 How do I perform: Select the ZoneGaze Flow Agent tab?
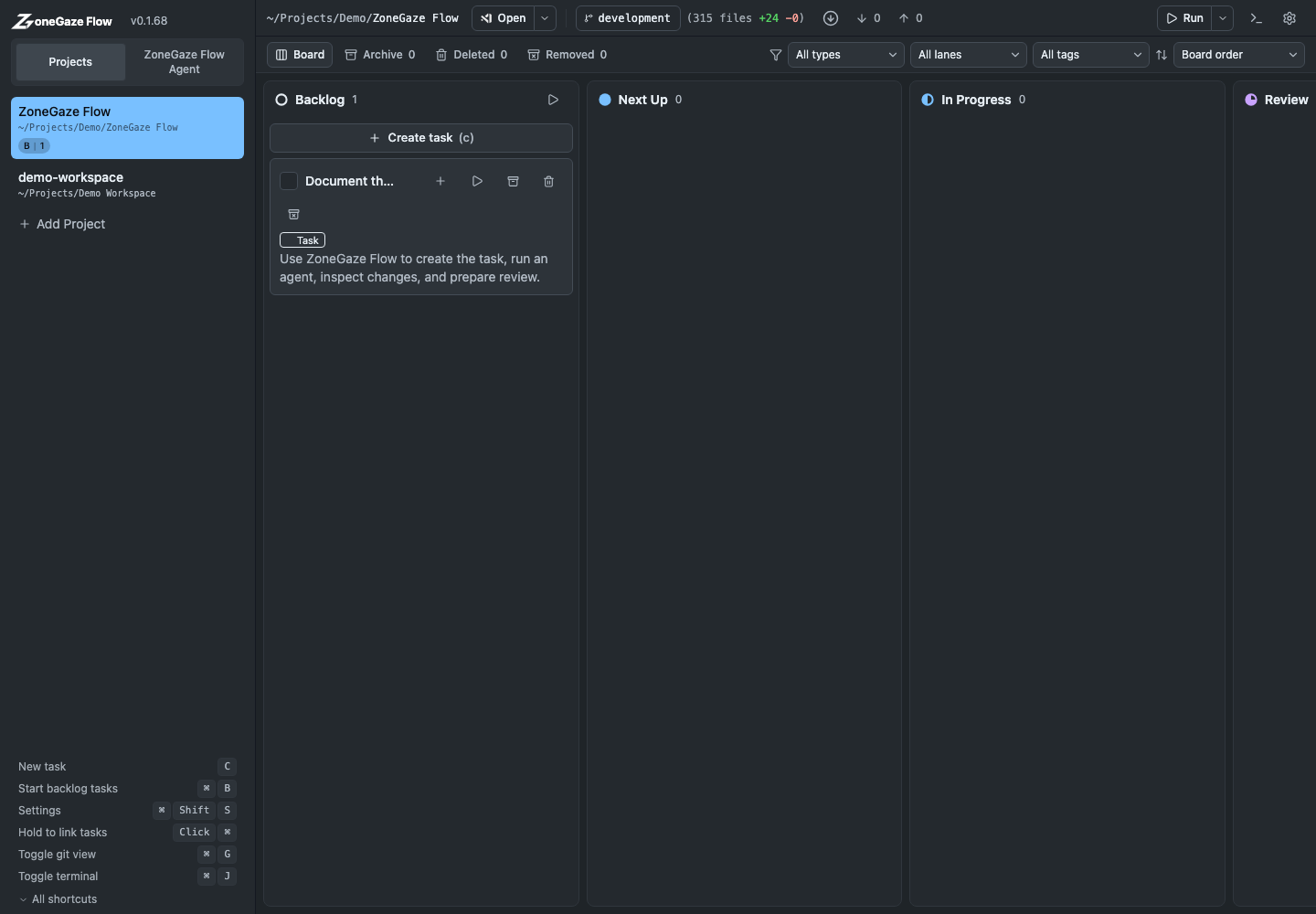tap(184, 62)
